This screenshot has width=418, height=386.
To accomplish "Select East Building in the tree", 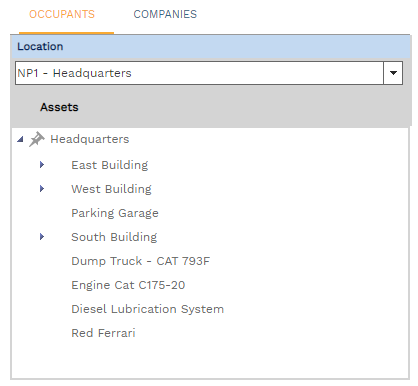I will tap(110, 165).
